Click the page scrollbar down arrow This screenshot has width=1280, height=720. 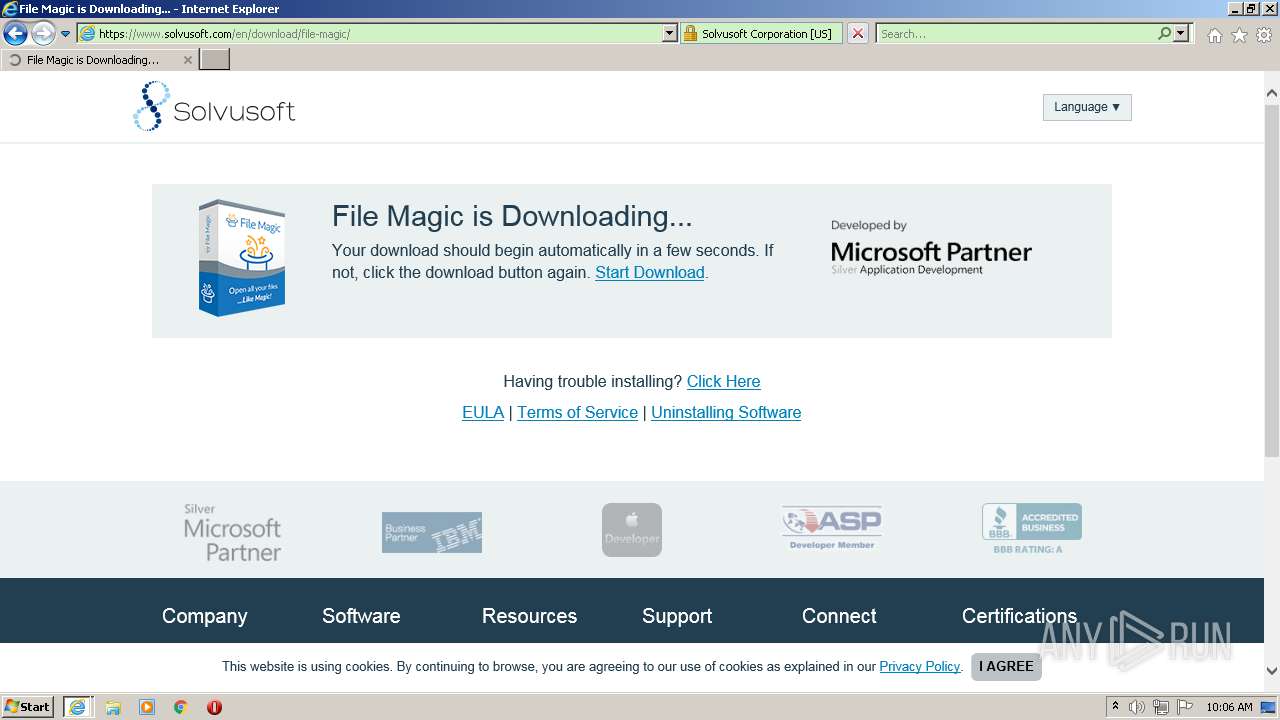tap(1271, 671)
